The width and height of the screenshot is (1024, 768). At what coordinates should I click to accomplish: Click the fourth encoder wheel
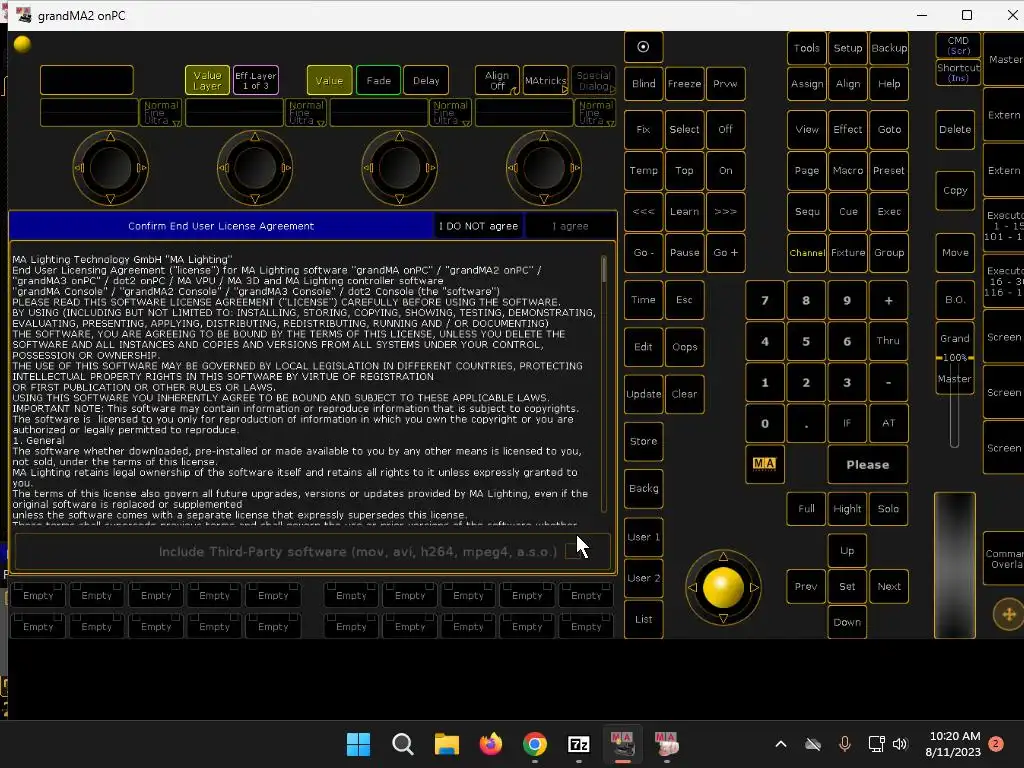point(543,168)
